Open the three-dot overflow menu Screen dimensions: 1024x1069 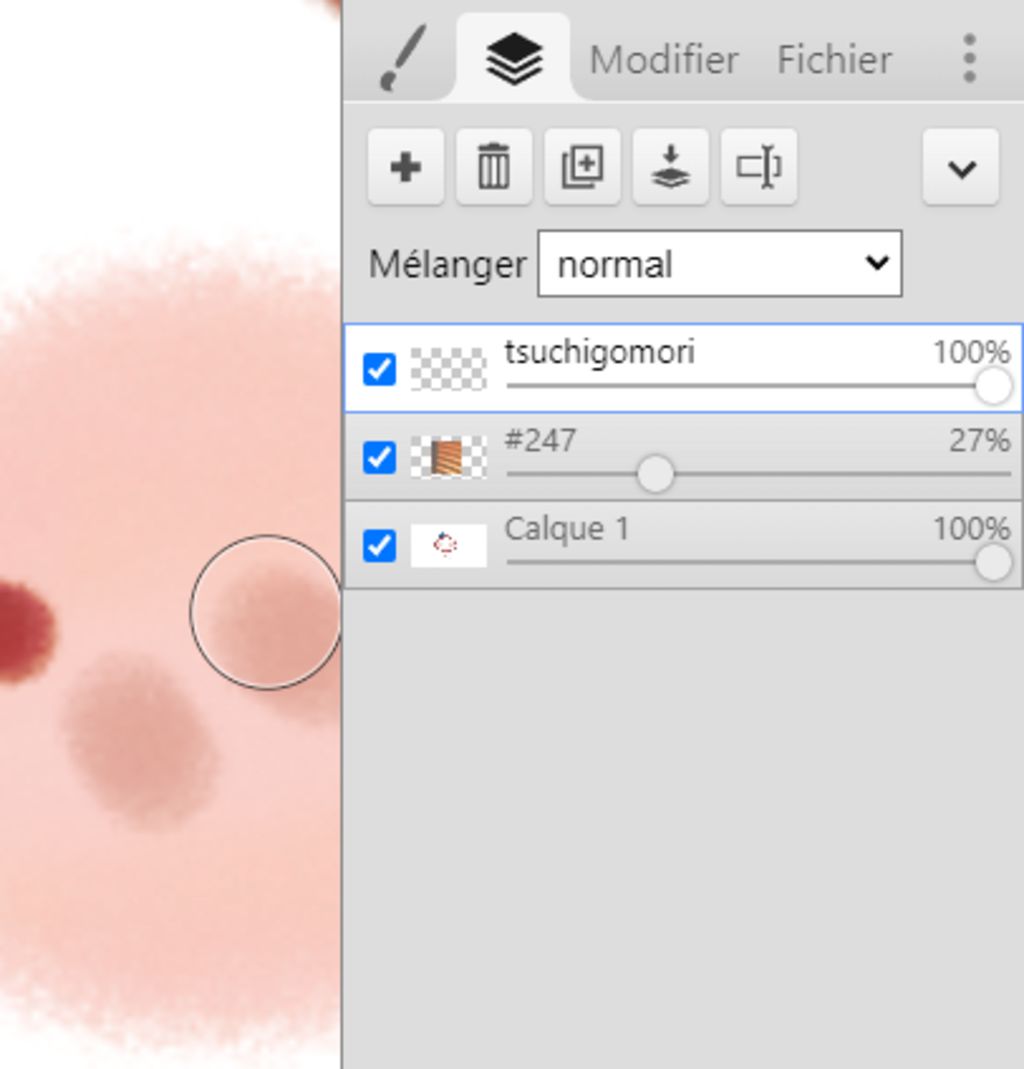click(x=969, y=59)
